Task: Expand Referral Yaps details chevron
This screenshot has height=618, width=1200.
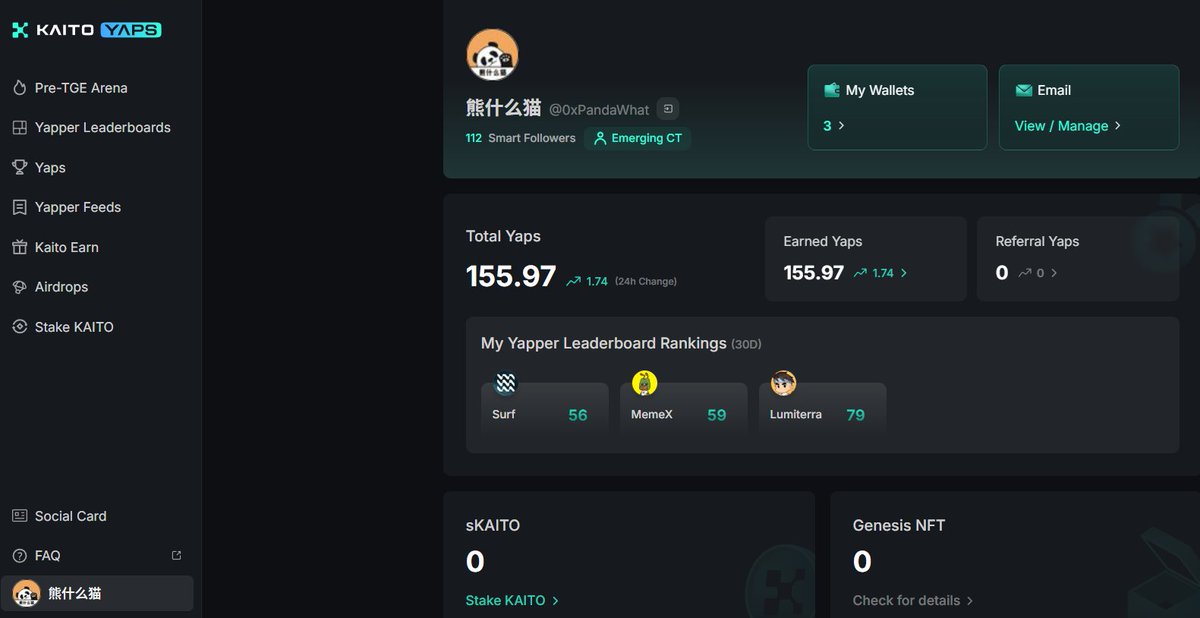Action: tap(1054, 273)
